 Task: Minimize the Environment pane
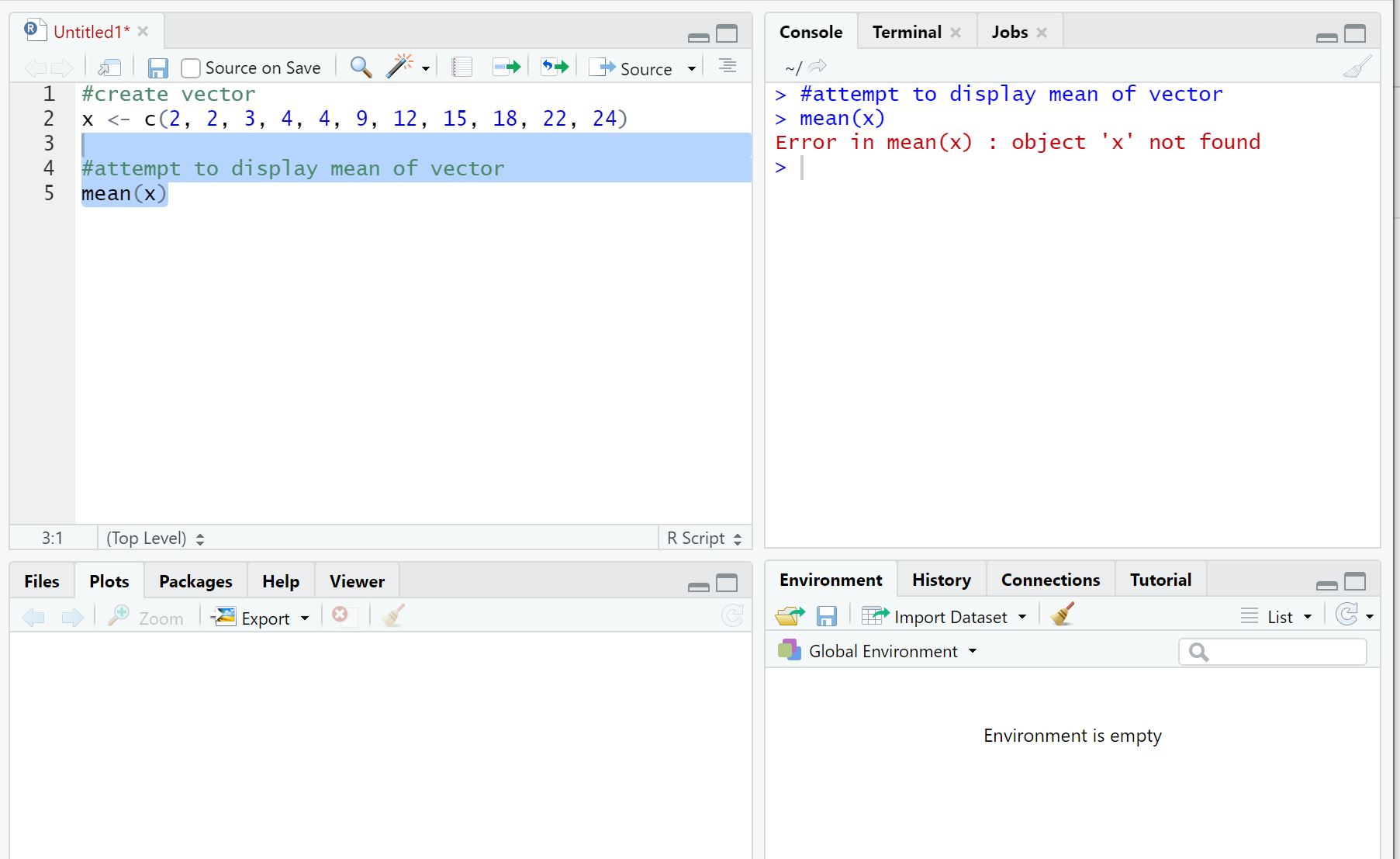pyautogui.click(x=1327, y=584)
